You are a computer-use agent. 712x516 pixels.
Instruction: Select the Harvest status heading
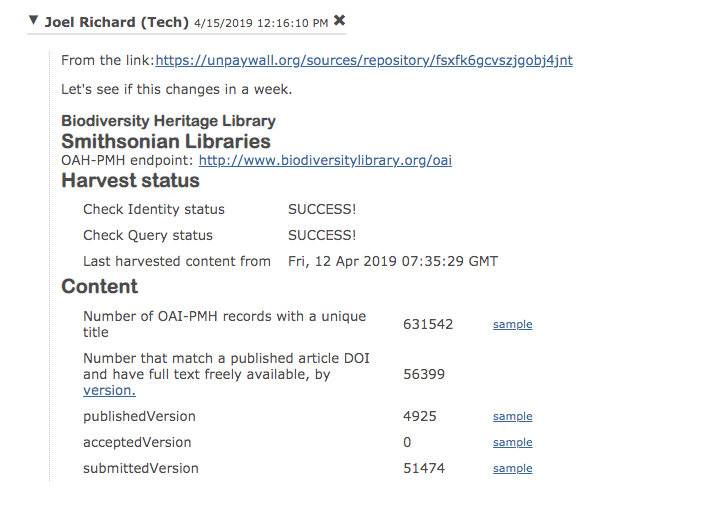click(x=130, y=181)
